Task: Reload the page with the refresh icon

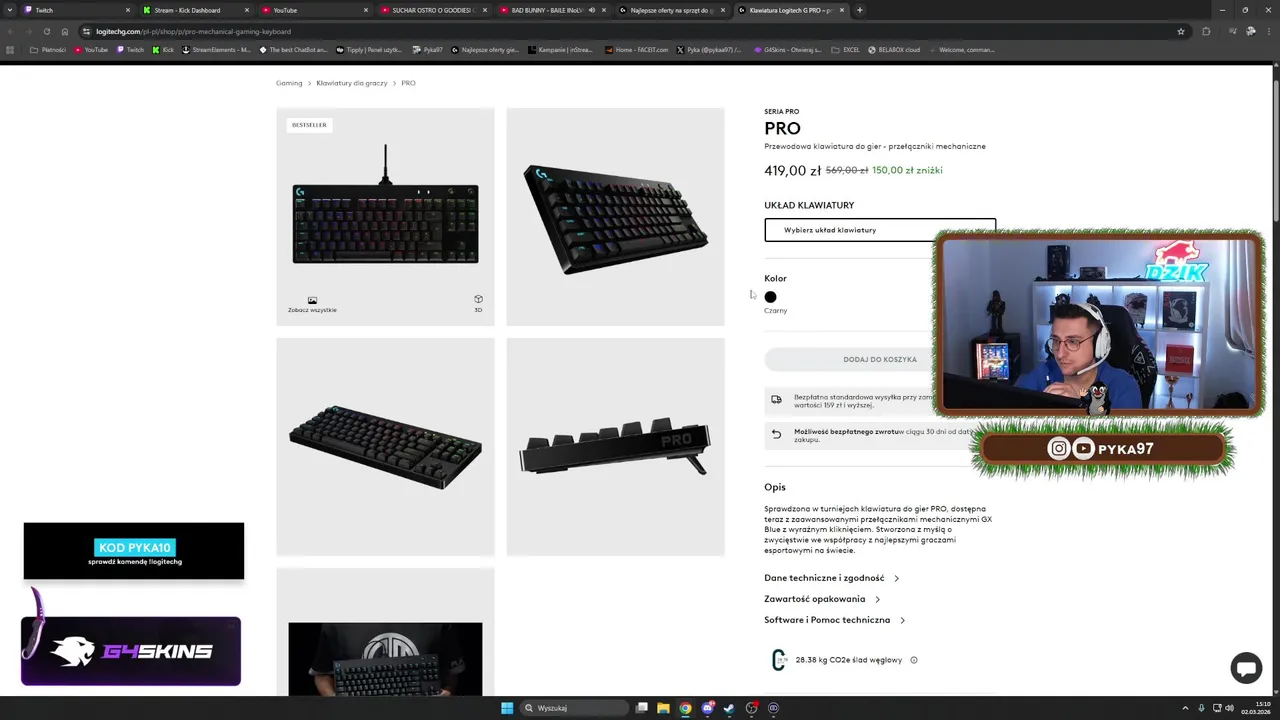Action: (46, 31)
